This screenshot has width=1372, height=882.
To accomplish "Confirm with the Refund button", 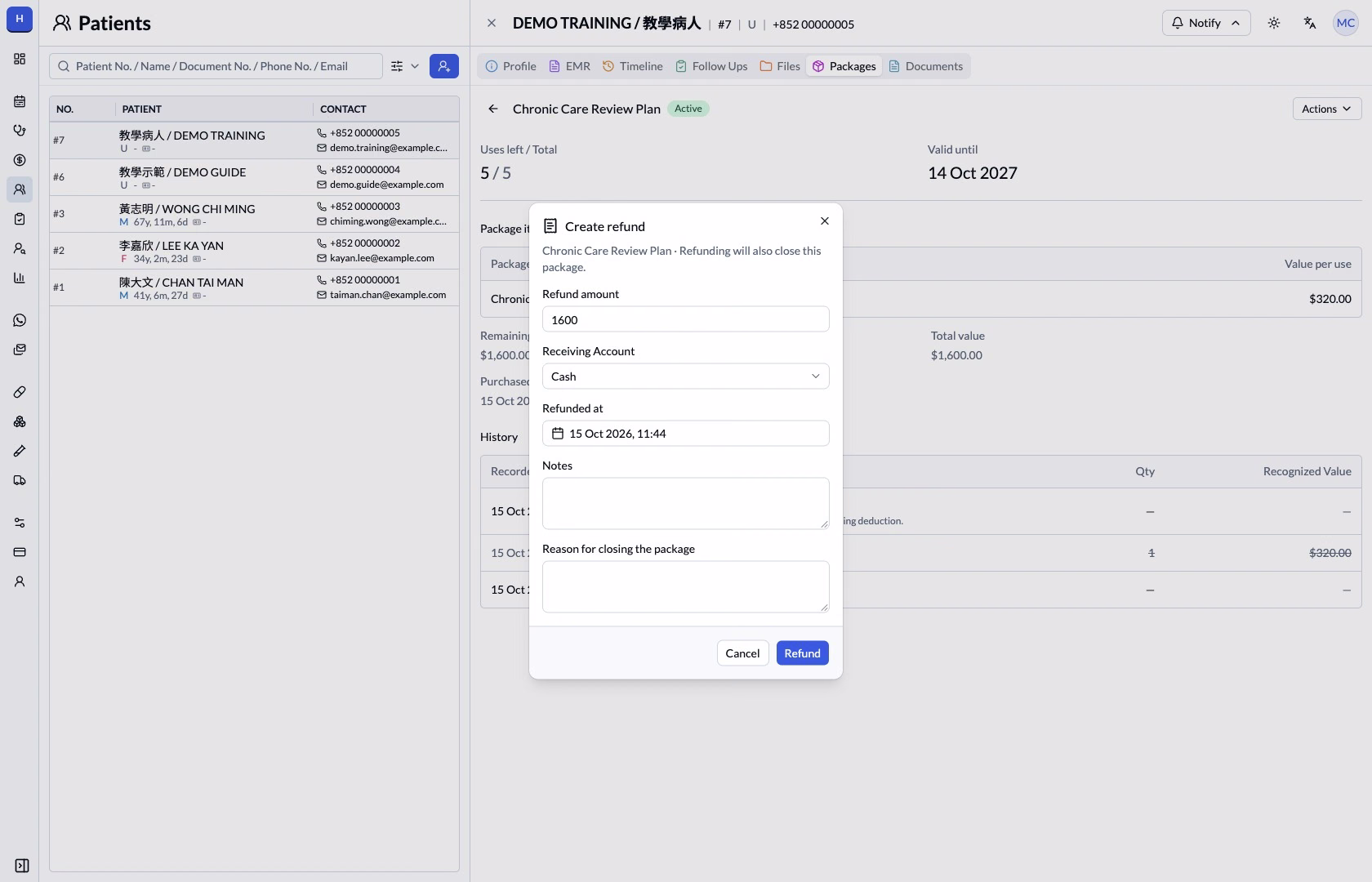I will 803,653.
